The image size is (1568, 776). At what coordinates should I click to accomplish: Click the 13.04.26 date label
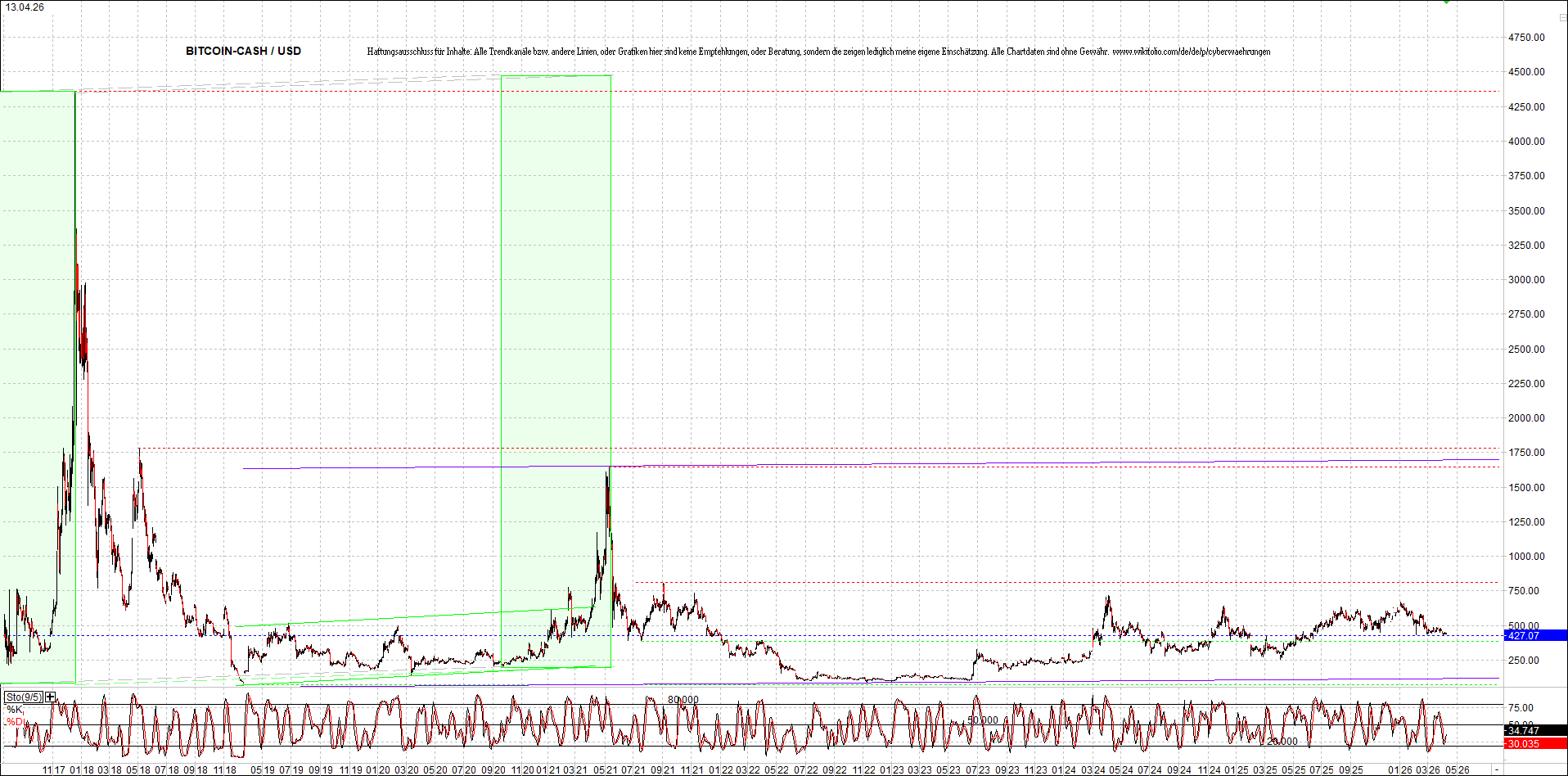[x=25, y=7]
